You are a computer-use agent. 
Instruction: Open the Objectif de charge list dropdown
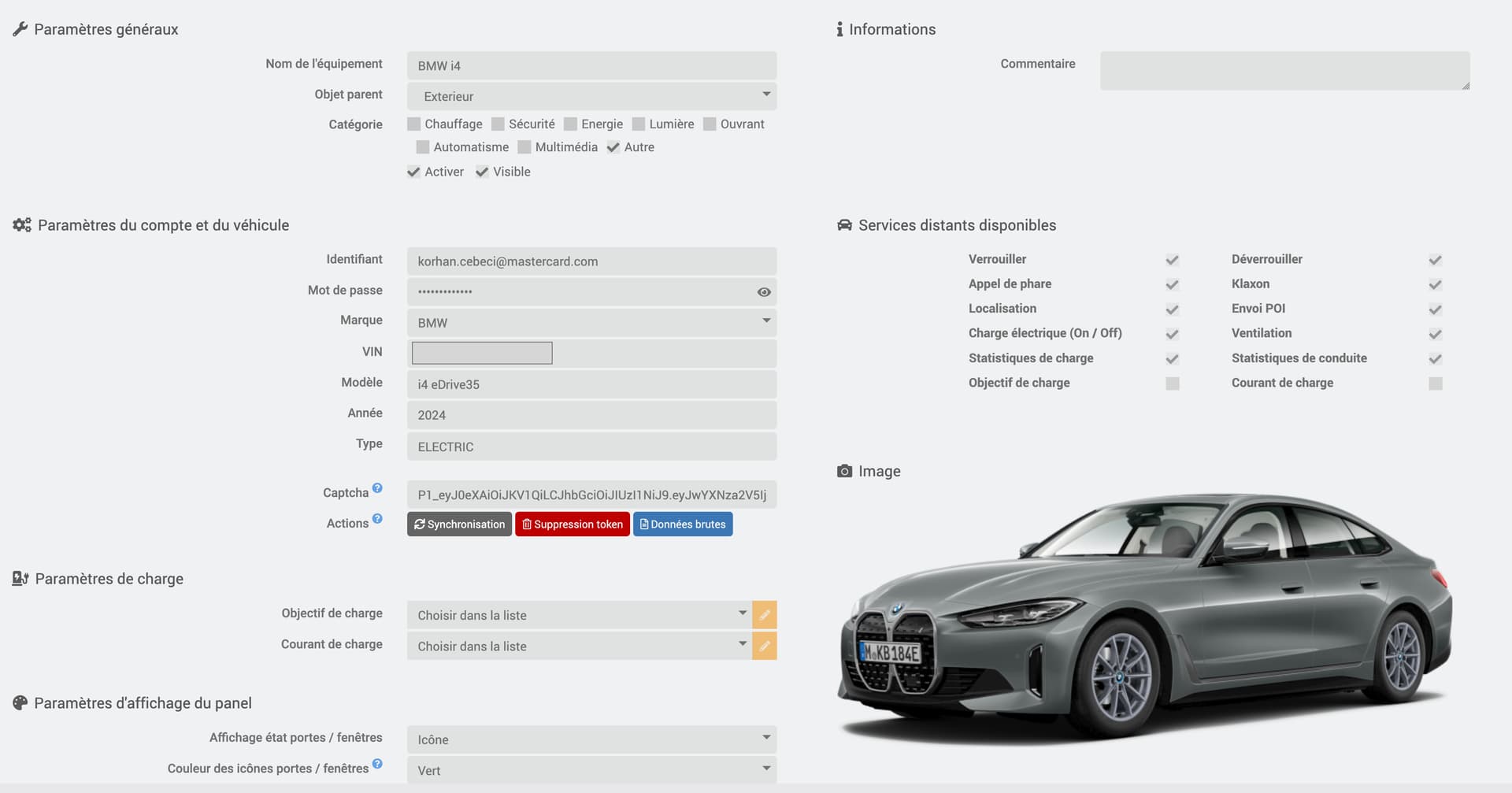(580, 615)
